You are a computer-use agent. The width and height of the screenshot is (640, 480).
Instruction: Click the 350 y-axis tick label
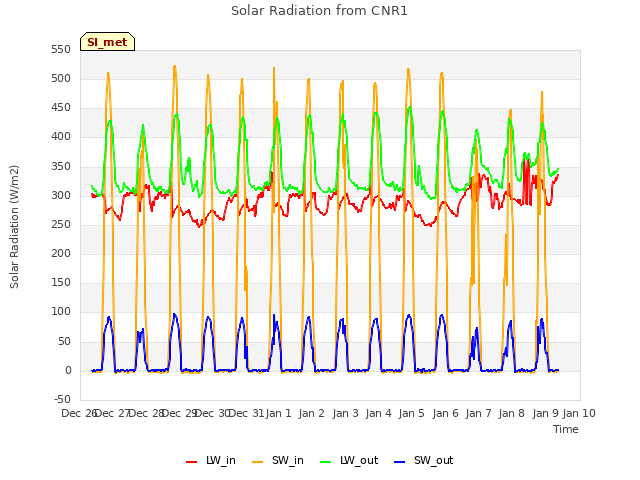(x=61, y=167)
